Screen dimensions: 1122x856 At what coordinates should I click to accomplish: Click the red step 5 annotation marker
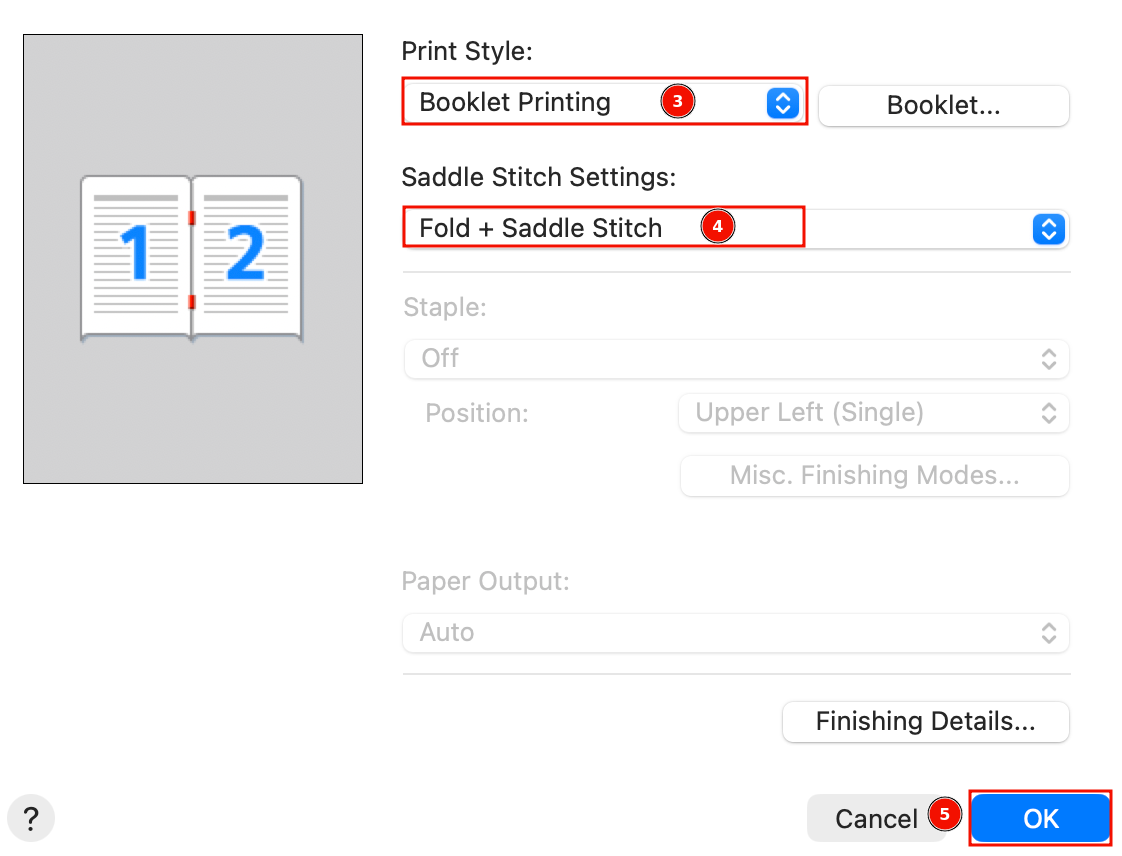click(x=945, y=814)
